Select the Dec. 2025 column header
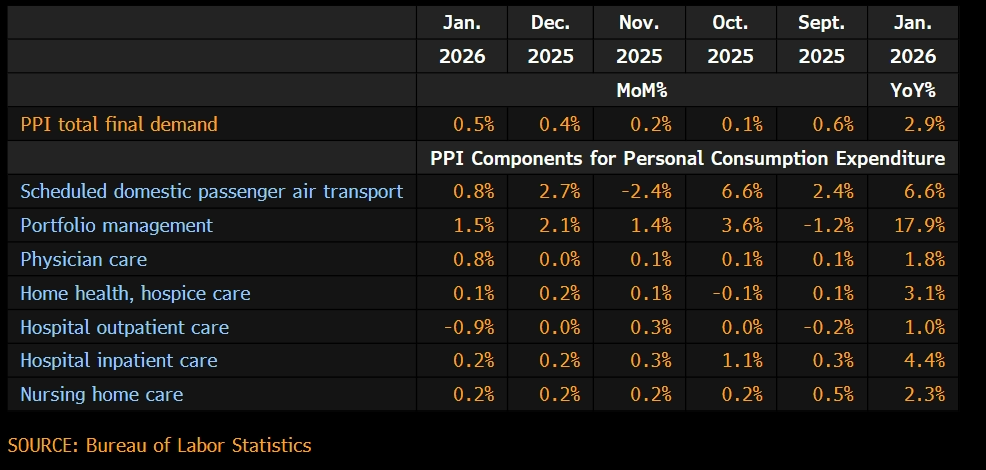The image size is (986, 470). (550, 39)
